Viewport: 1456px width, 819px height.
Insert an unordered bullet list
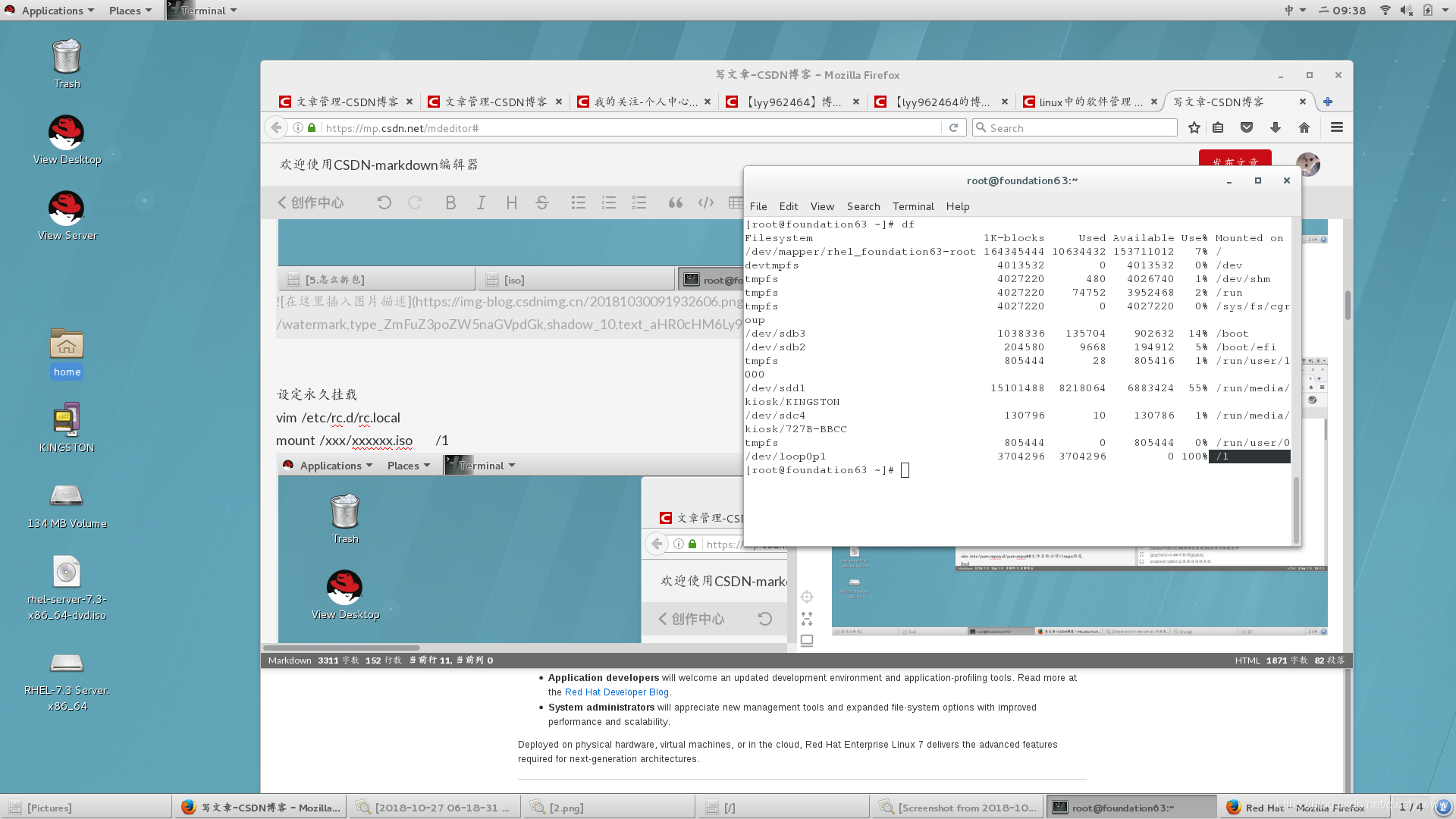579,202
